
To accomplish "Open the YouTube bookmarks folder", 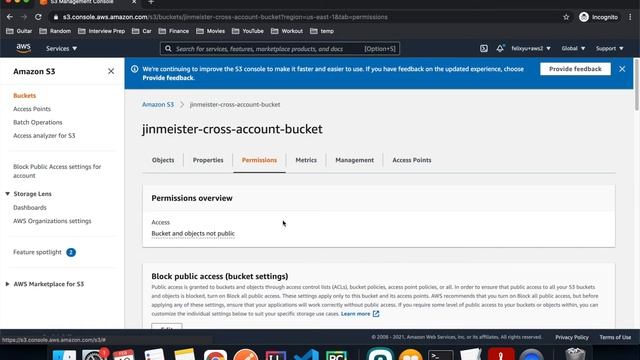I will click(248, 31).
